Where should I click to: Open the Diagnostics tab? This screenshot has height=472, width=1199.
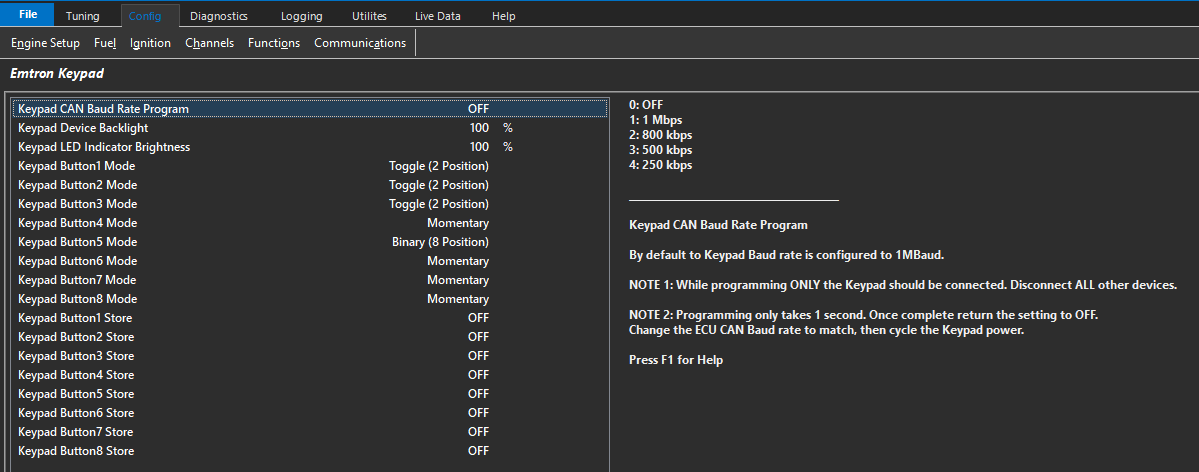pos(219,15)
